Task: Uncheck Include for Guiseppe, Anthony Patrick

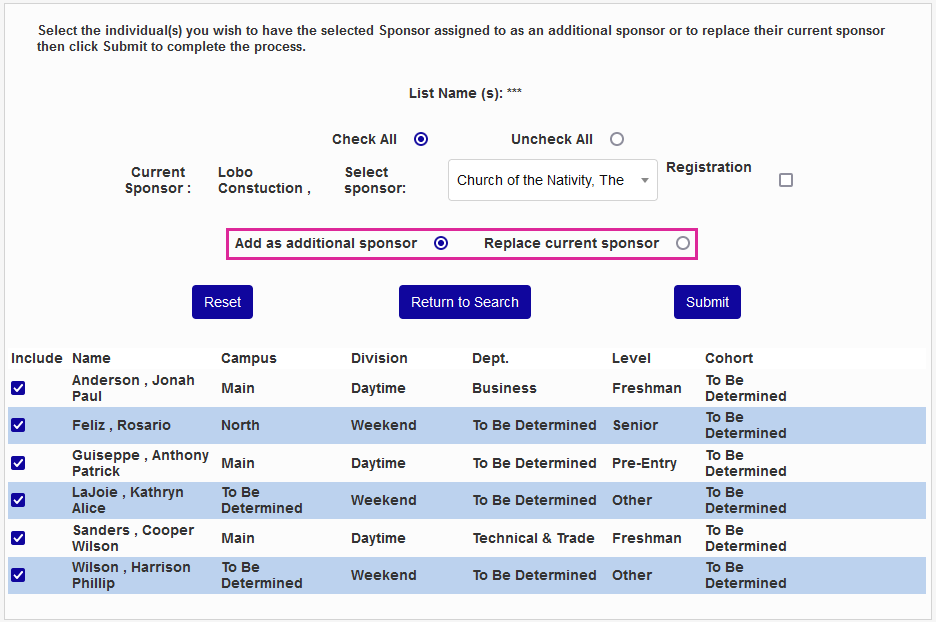Action: tap(18, 463)
